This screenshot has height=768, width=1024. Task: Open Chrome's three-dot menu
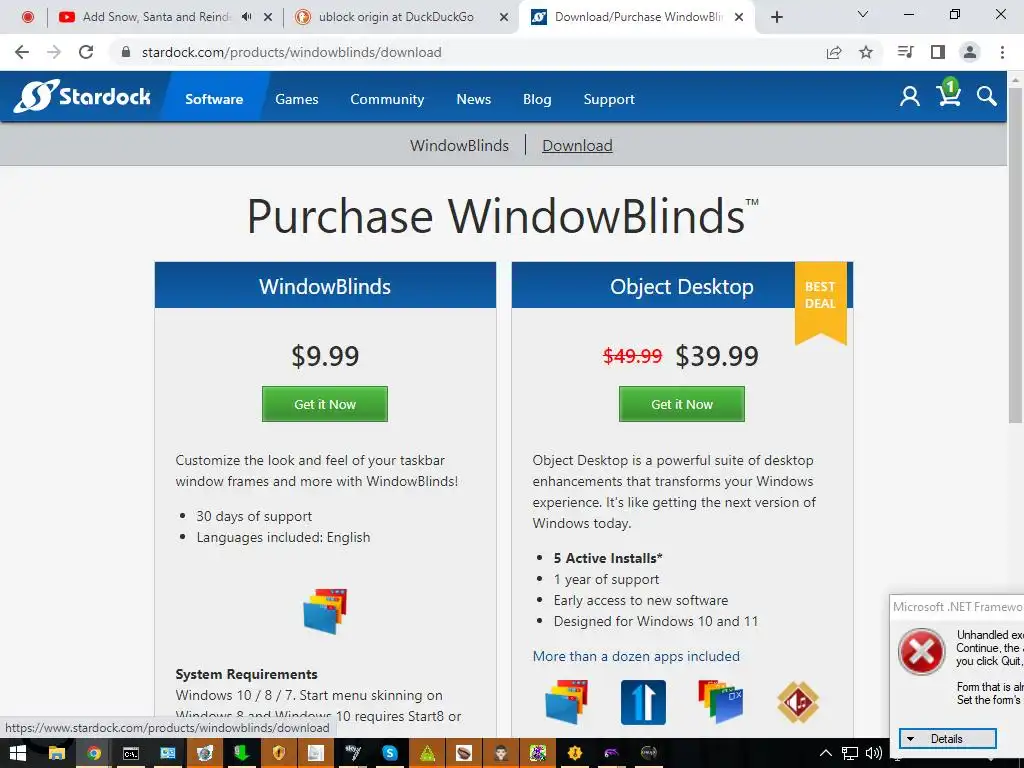tap(1002, 52)
